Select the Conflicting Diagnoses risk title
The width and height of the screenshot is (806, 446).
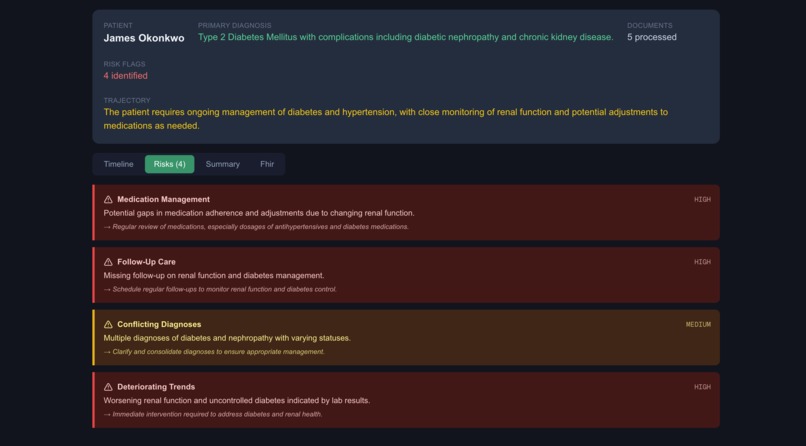pyautogui.click(x=159, y=325)
